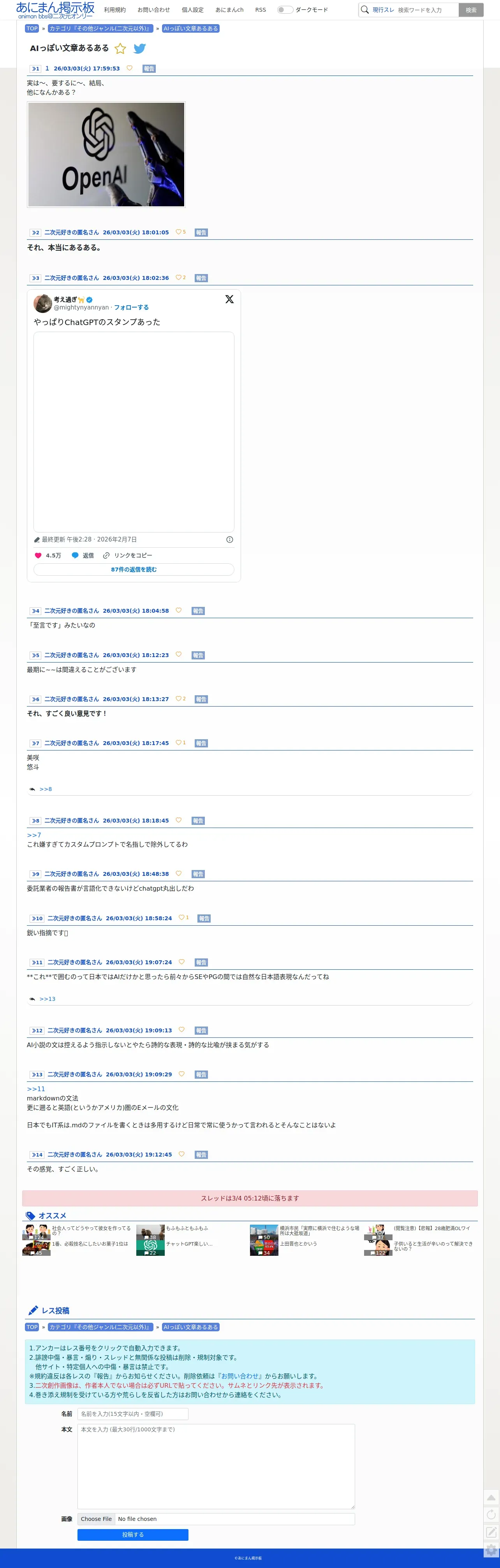
Task: Click 返信 reply in the embedded tweet
Action: click(x=83, y=555)
